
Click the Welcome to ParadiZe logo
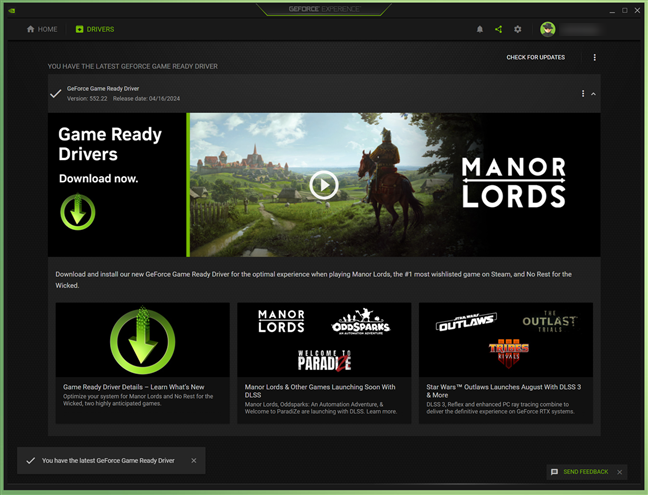(x=324, y=361)
